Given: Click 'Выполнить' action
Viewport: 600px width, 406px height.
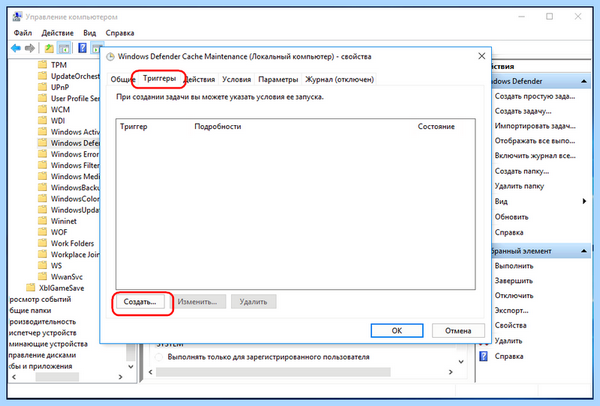Looking at the screenshot, I should [x=514, y=266].
